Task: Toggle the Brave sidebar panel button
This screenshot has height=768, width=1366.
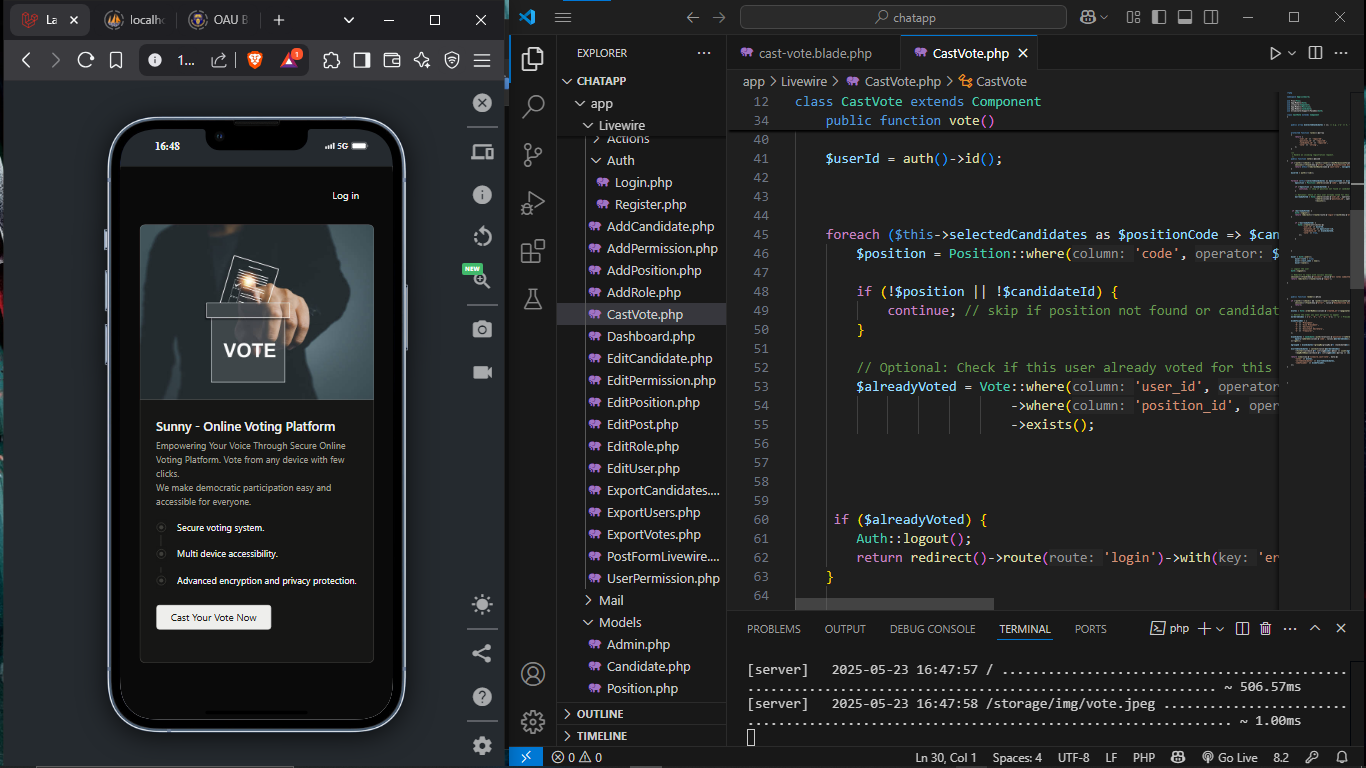Action: (x=361, y=60)
